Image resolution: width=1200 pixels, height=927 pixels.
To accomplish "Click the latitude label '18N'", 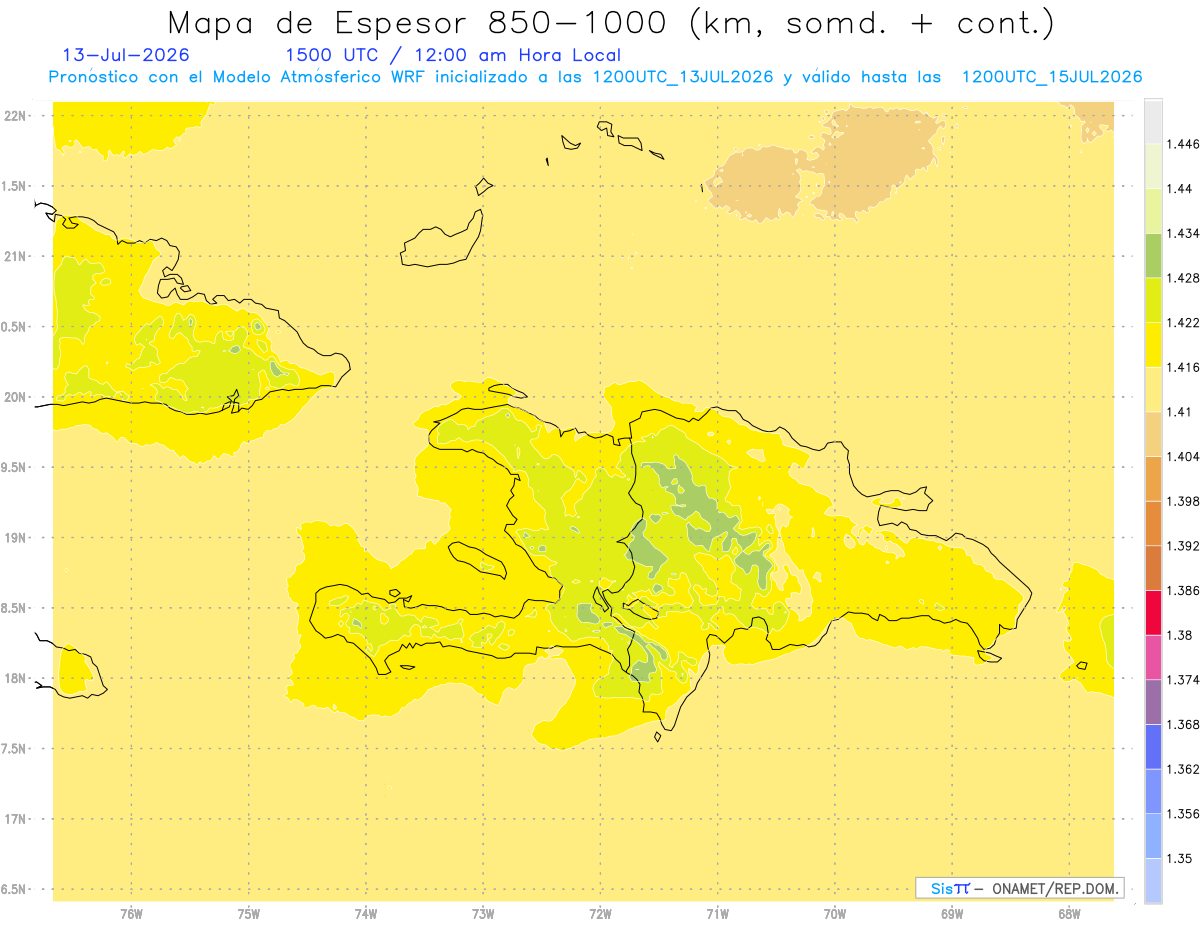I will (x=15, y=679).
